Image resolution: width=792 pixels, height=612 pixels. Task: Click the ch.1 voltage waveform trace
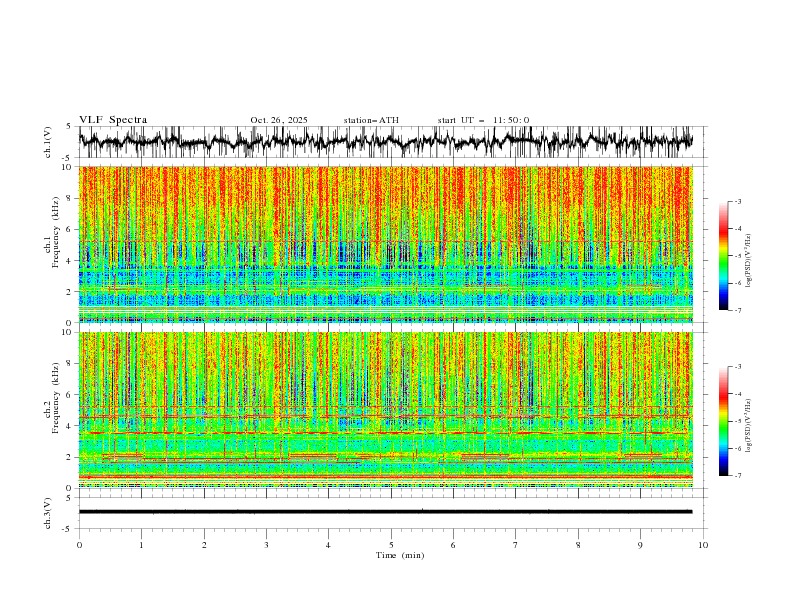tap(385, 141)
